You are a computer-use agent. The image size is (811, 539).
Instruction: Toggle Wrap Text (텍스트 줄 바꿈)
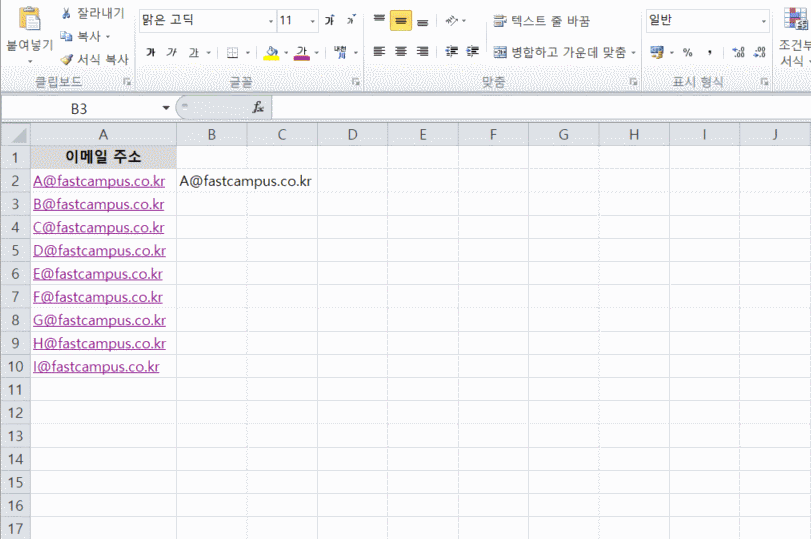pos(541,21)
